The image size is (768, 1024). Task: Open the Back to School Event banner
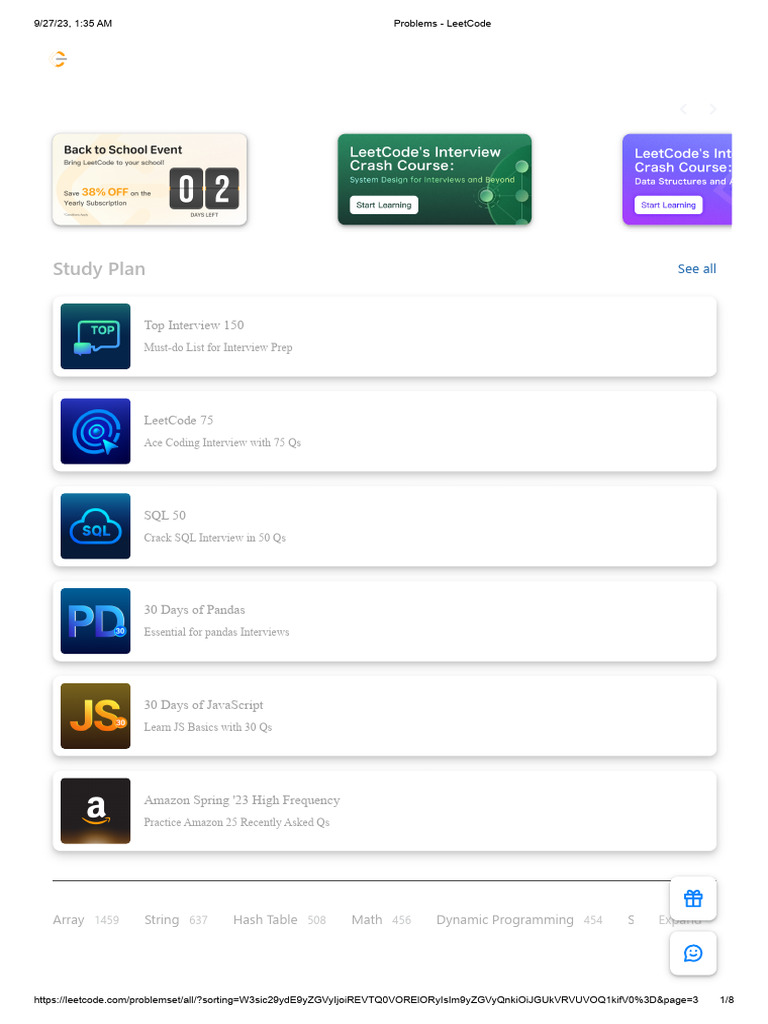pyautogui.click(x=150, y=180)
